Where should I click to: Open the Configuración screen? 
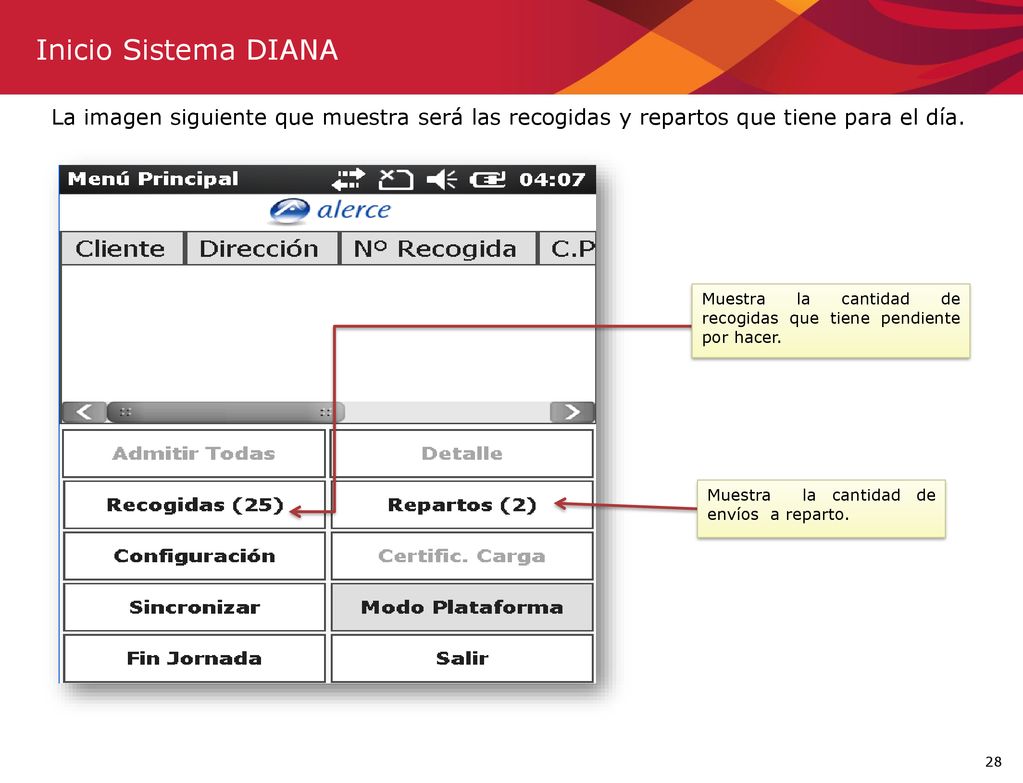[194, 556]
